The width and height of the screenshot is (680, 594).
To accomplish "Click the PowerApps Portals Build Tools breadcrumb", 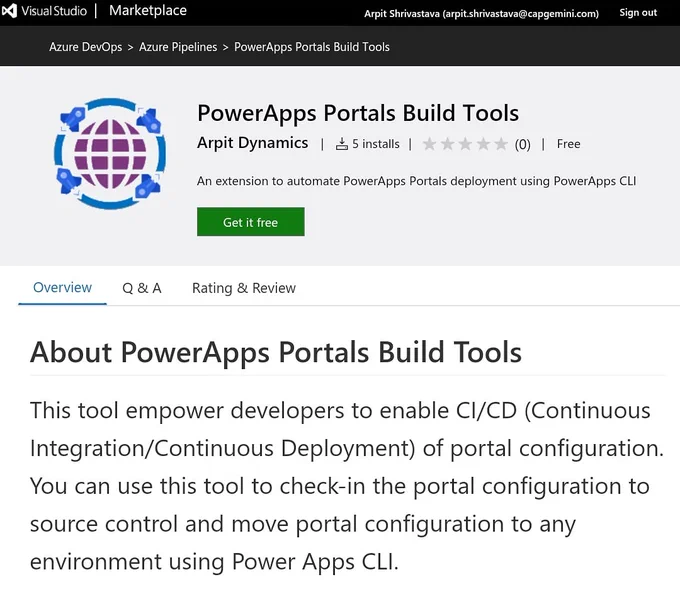I will 312,47.
